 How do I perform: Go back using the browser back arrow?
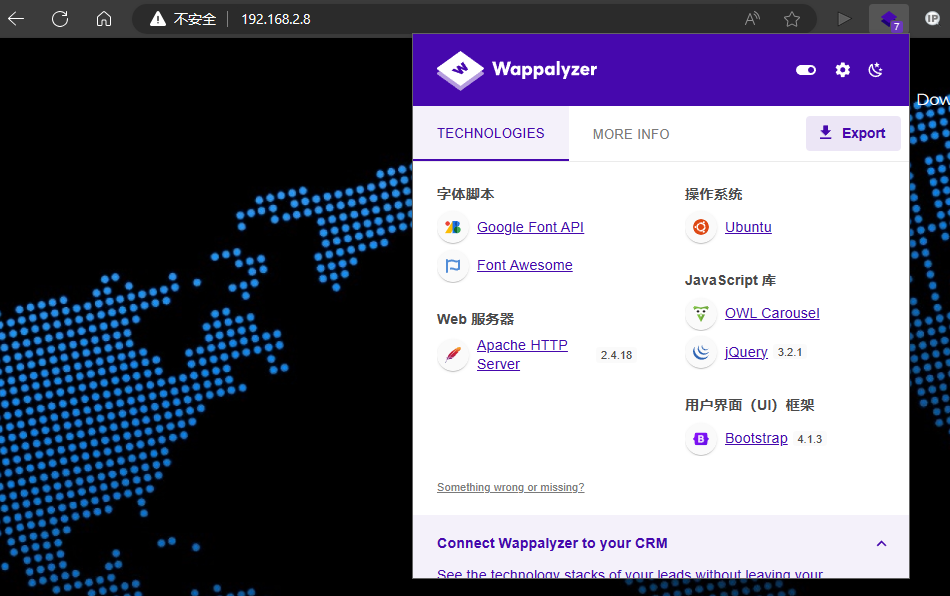click(x=16, y=19)
